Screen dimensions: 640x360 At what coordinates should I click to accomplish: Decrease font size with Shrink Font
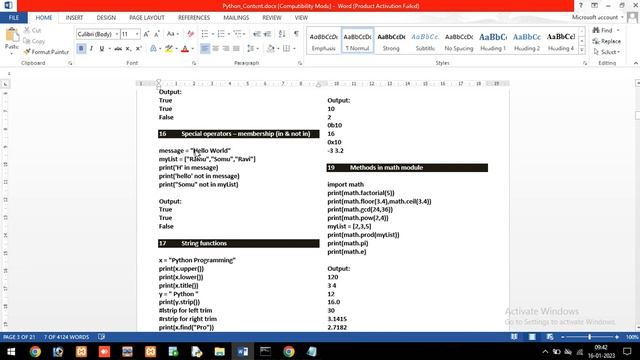click(157, 34)
